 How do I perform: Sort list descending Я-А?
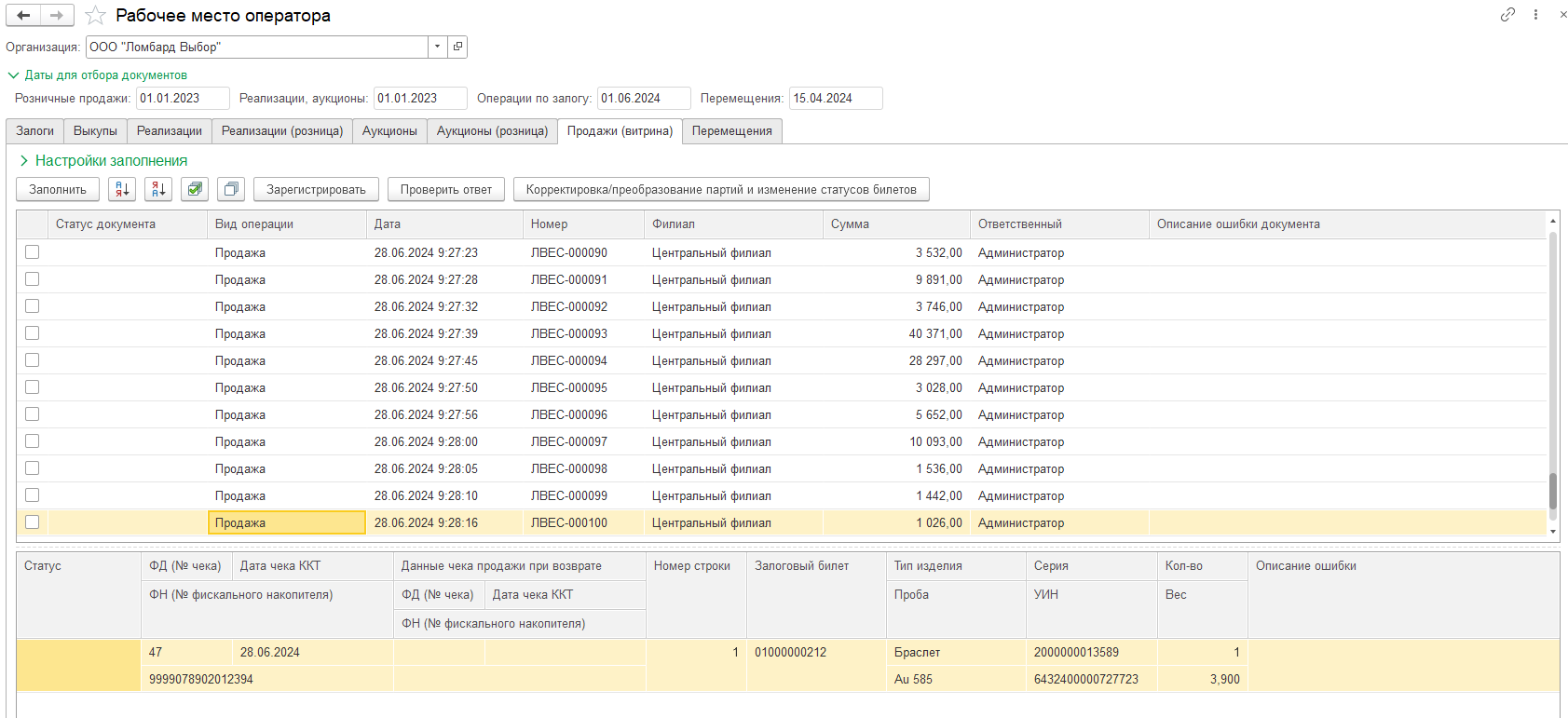pos(158,189)
